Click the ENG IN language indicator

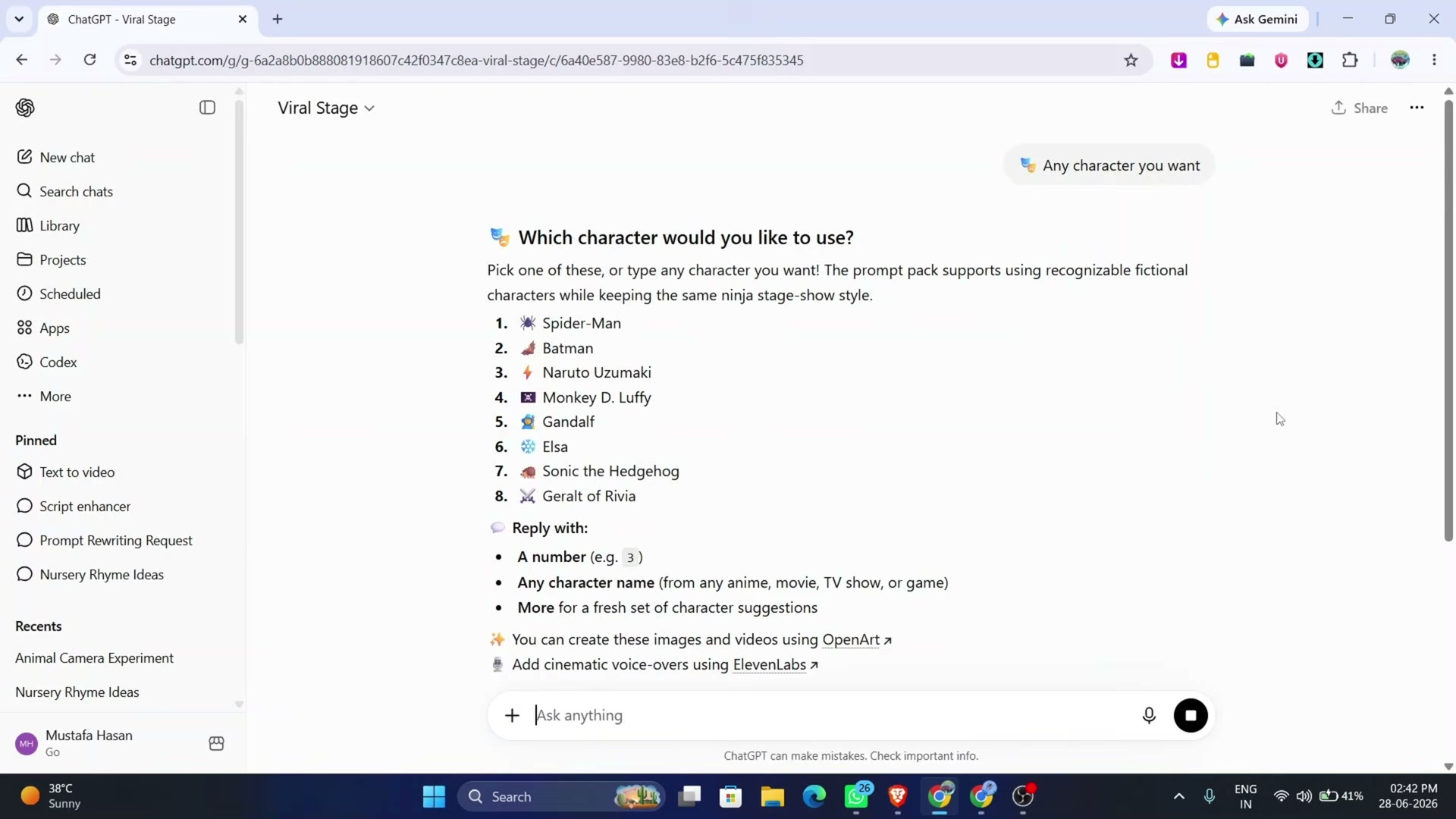tap(1245, 796)
